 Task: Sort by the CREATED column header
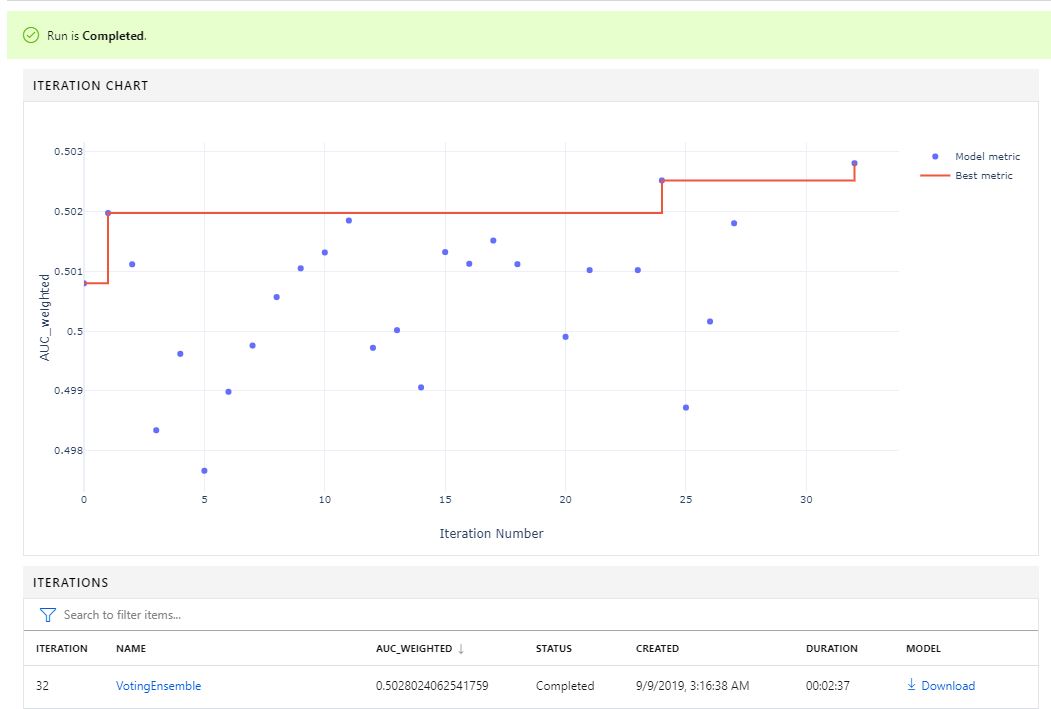[x=657, y=648]
